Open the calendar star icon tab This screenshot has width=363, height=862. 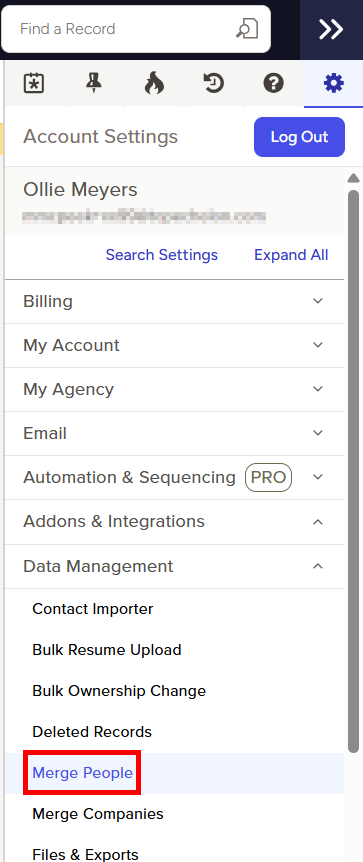coord(34,84)
